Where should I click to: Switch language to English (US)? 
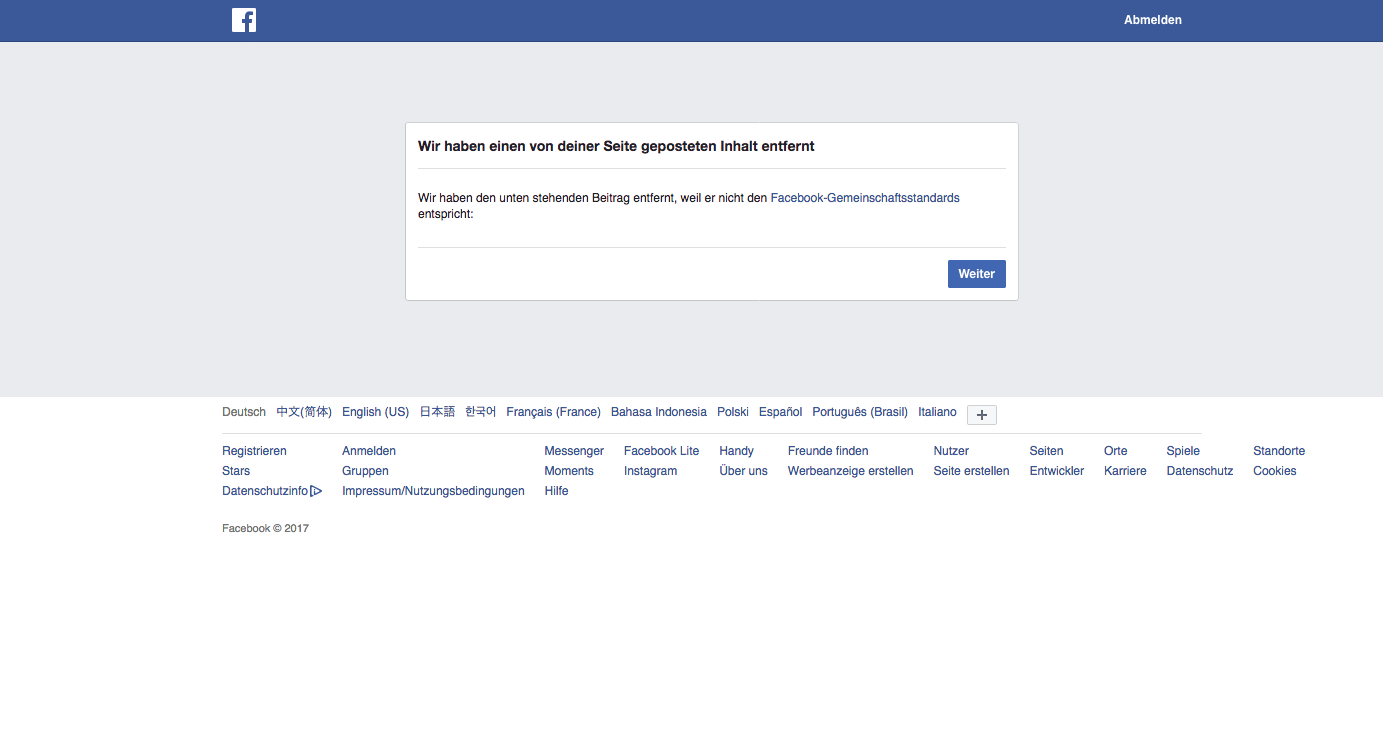(x=375, y=412)
